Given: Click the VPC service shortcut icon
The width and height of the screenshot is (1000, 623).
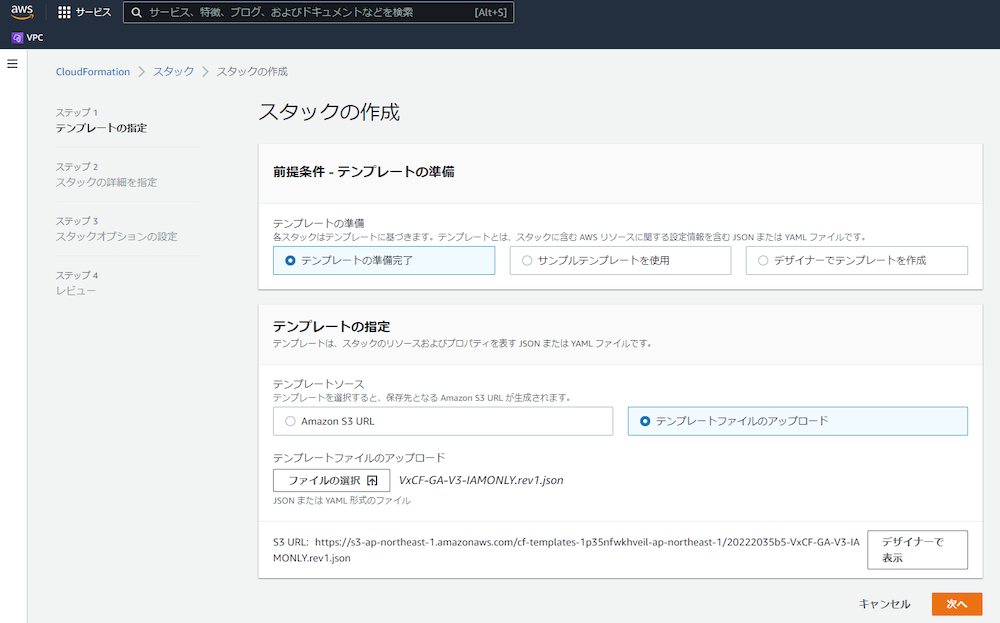Looking at the screenshot, I should tap(17, 38).
